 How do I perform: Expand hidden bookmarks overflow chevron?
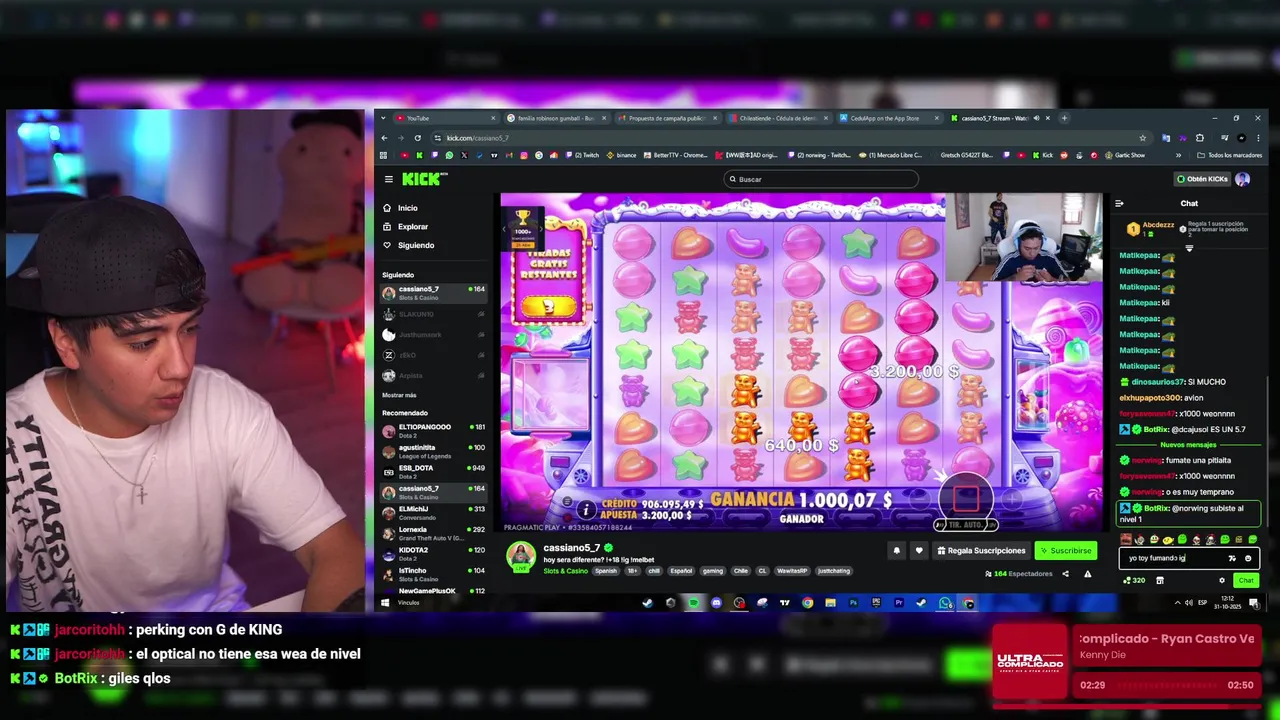1178,155
